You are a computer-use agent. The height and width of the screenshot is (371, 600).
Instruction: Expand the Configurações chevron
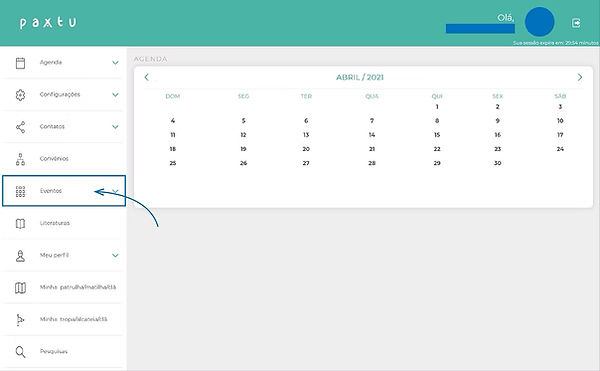pyautogui.click(x=115, y=94)
